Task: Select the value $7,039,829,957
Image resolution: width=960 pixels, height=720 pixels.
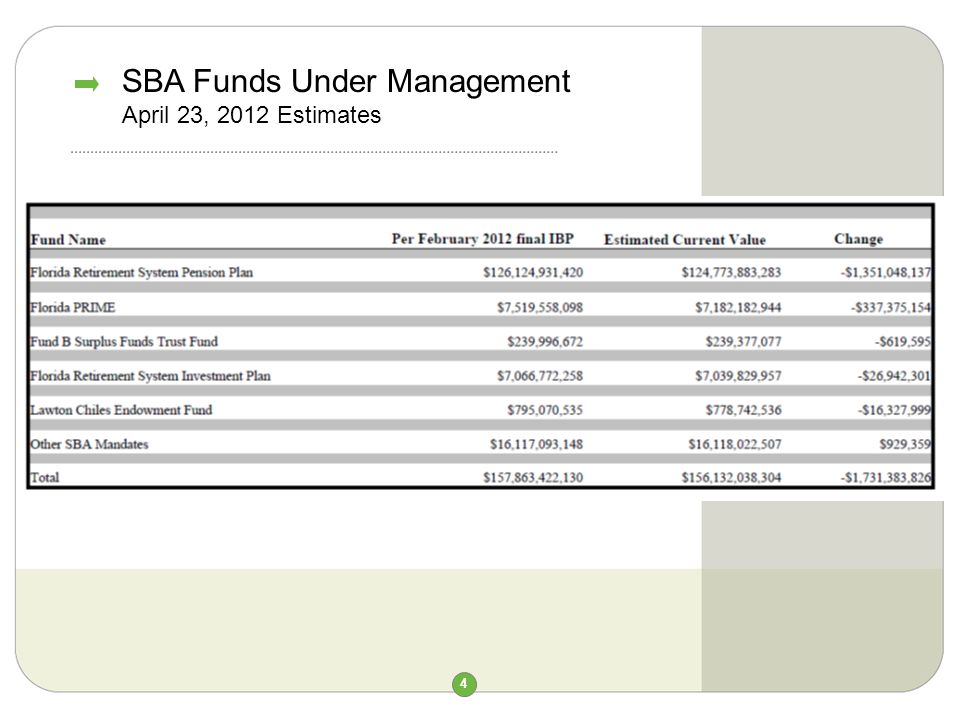Action: pyautogui.click(x=738, y=376)
